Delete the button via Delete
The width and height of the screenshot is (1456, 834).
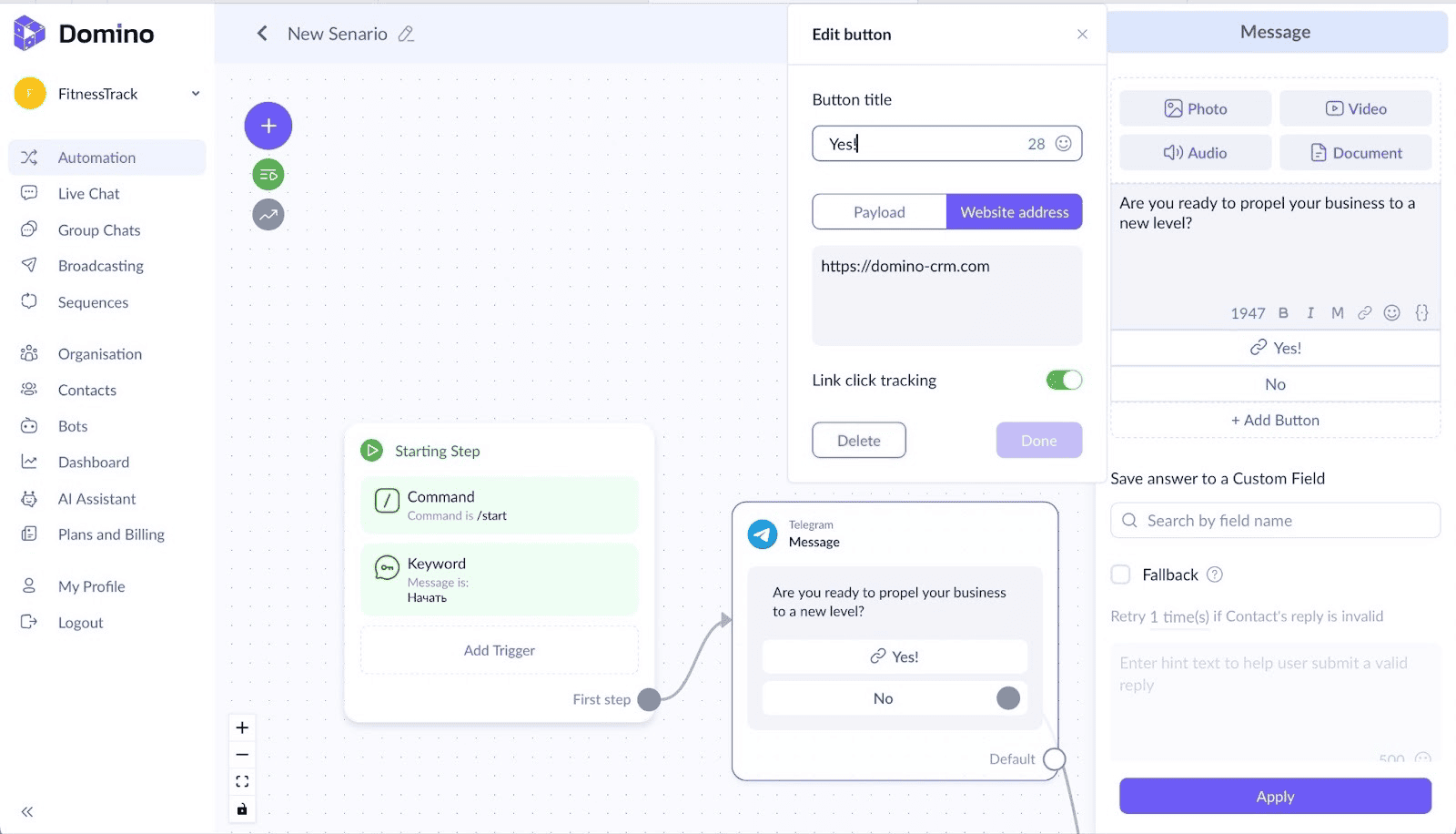click(x=858, y=441)
